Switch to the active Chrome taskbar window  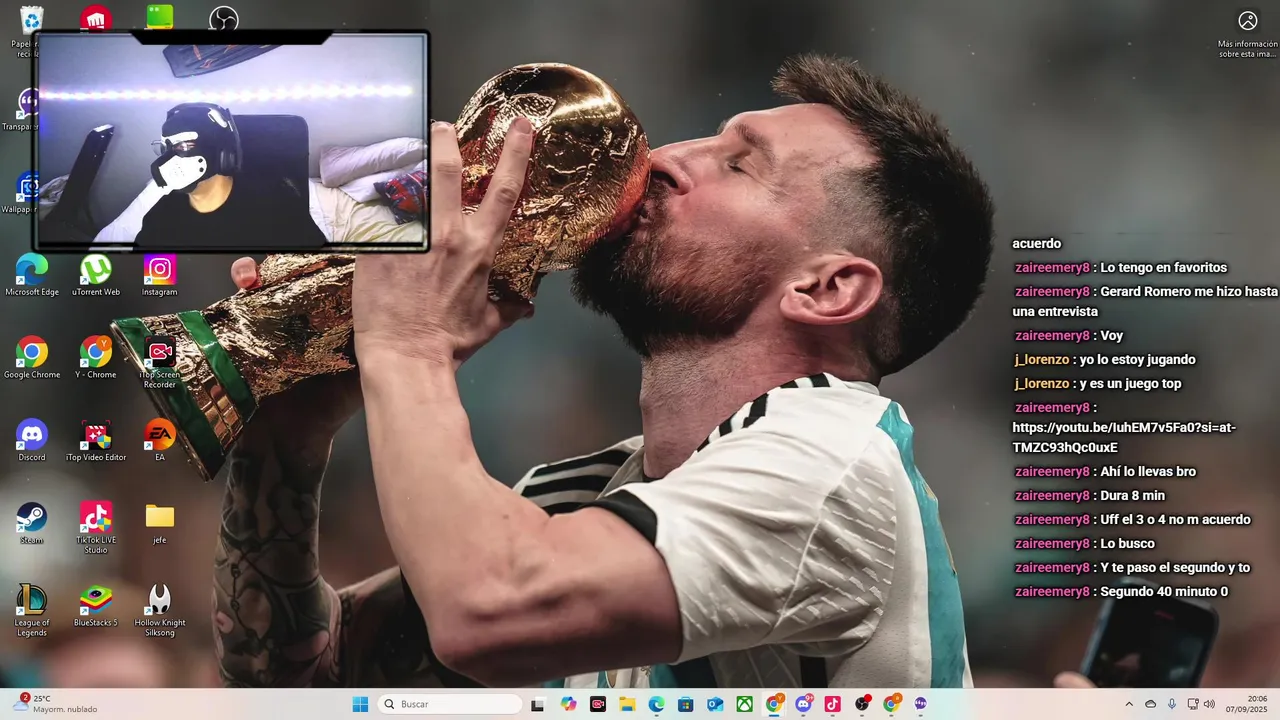coord(774,704)
